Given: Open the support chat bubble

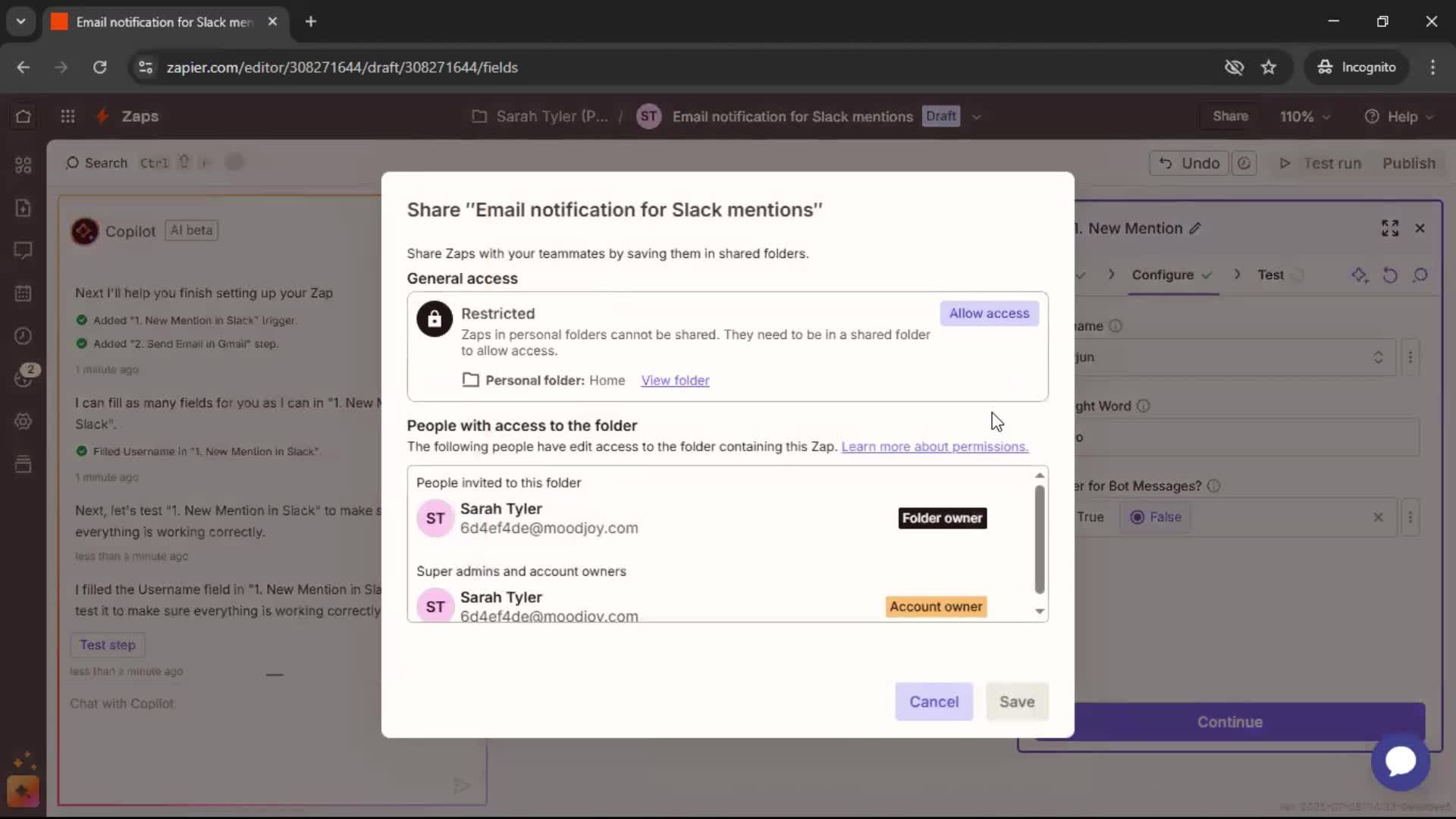Looking at the screenshot, I should 1400,761.
